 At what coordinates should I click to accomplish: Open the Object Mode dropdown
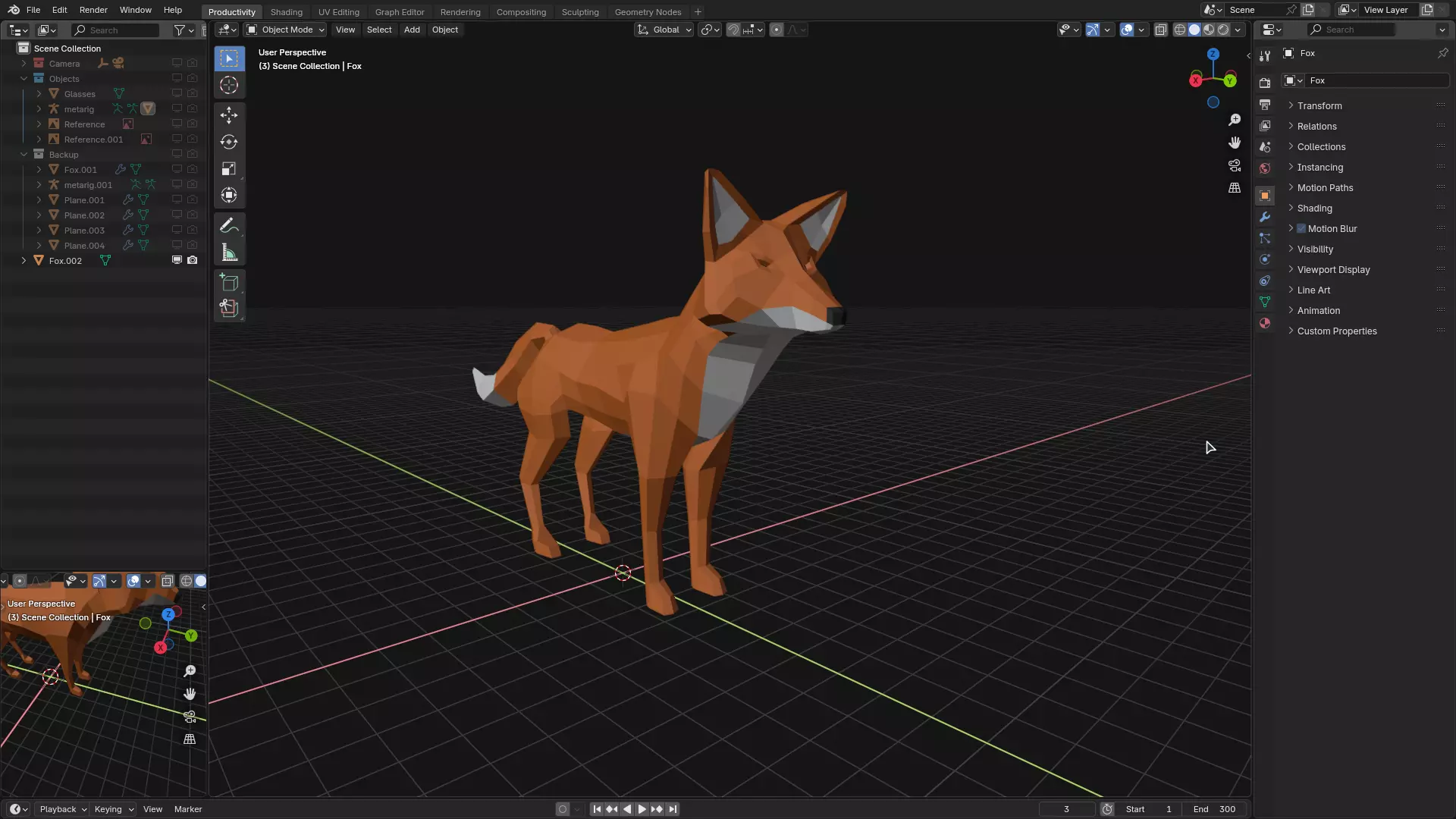coord(286,30)
